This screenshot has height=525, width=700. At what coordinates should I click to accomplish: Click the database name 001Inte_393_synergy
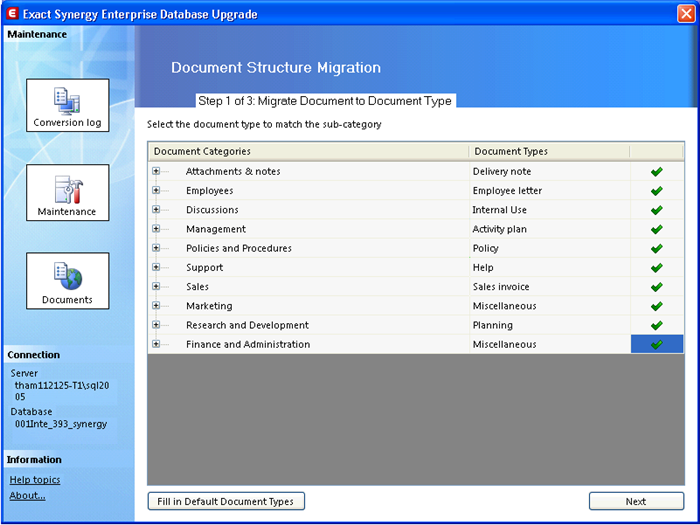coord(61,424)
